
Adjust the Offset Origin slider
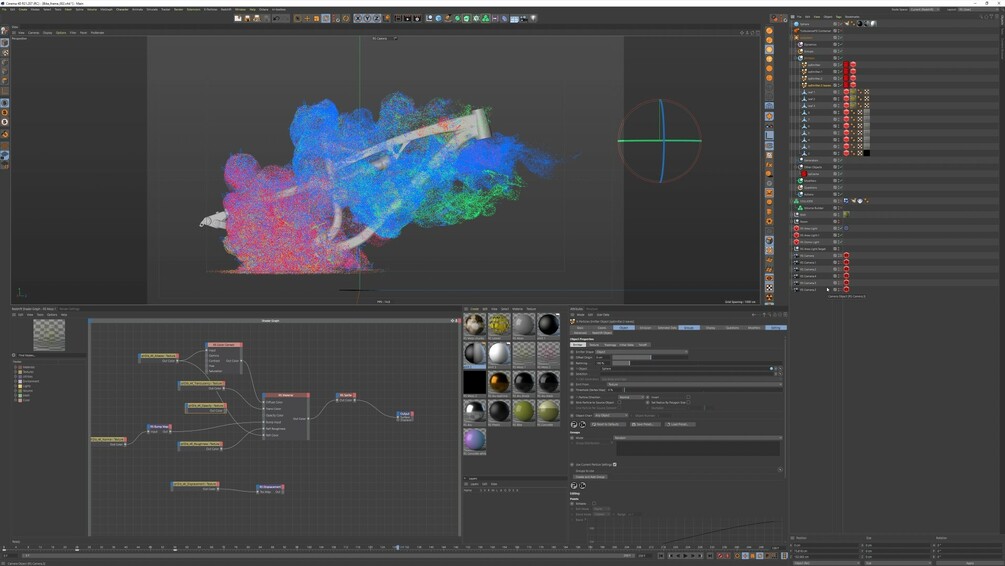coord(650,357)
